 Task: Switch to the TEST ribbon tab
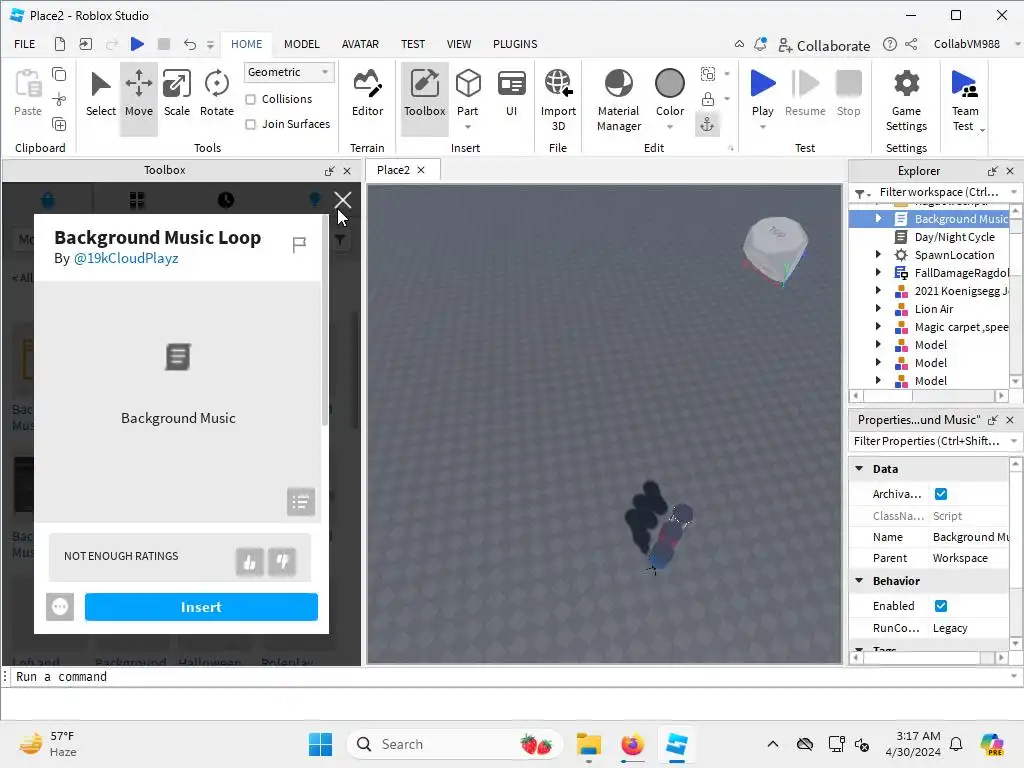(x=413, y=44)
